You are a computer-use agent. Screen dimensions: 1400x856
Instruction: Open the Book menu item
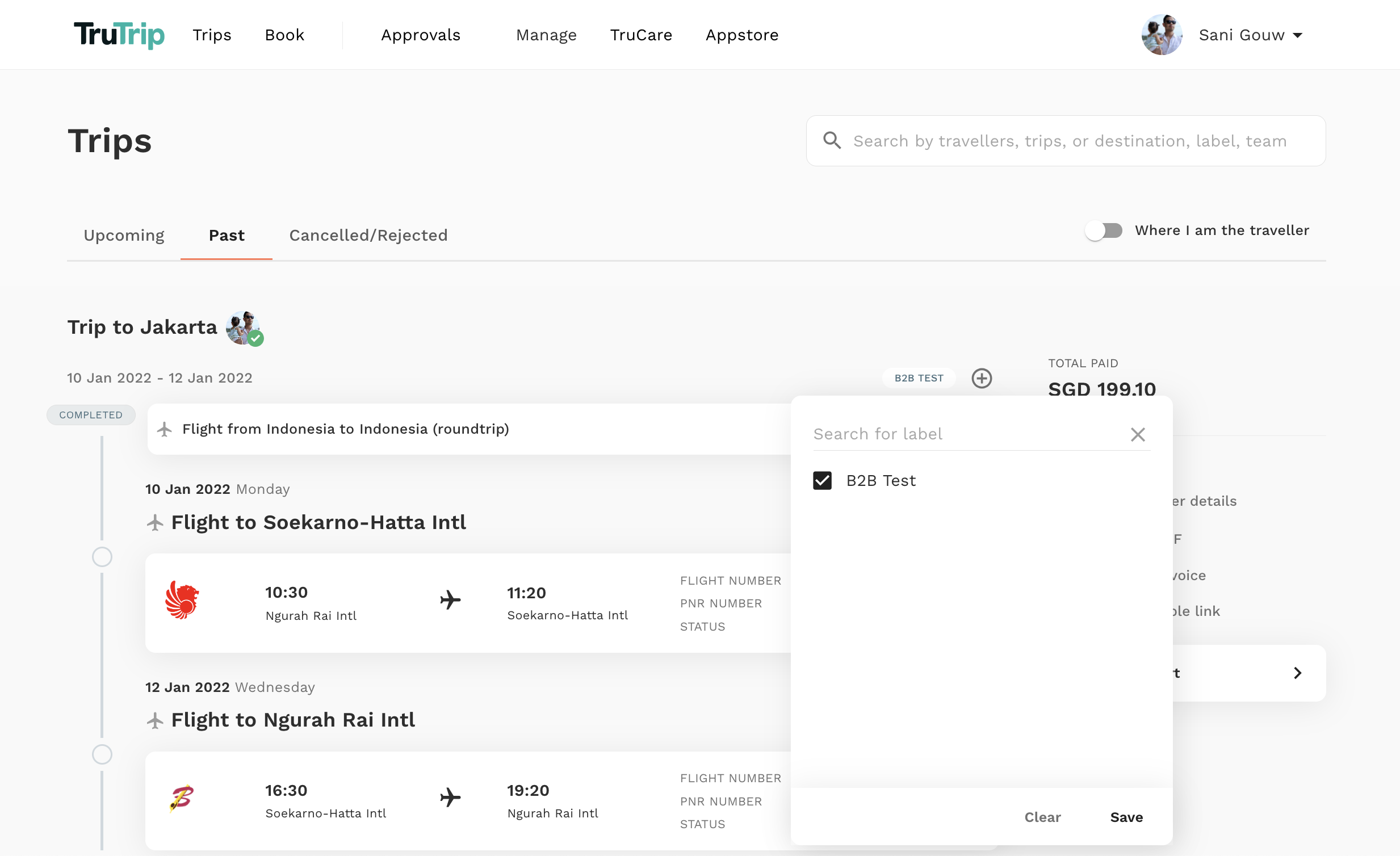point(284,35)
